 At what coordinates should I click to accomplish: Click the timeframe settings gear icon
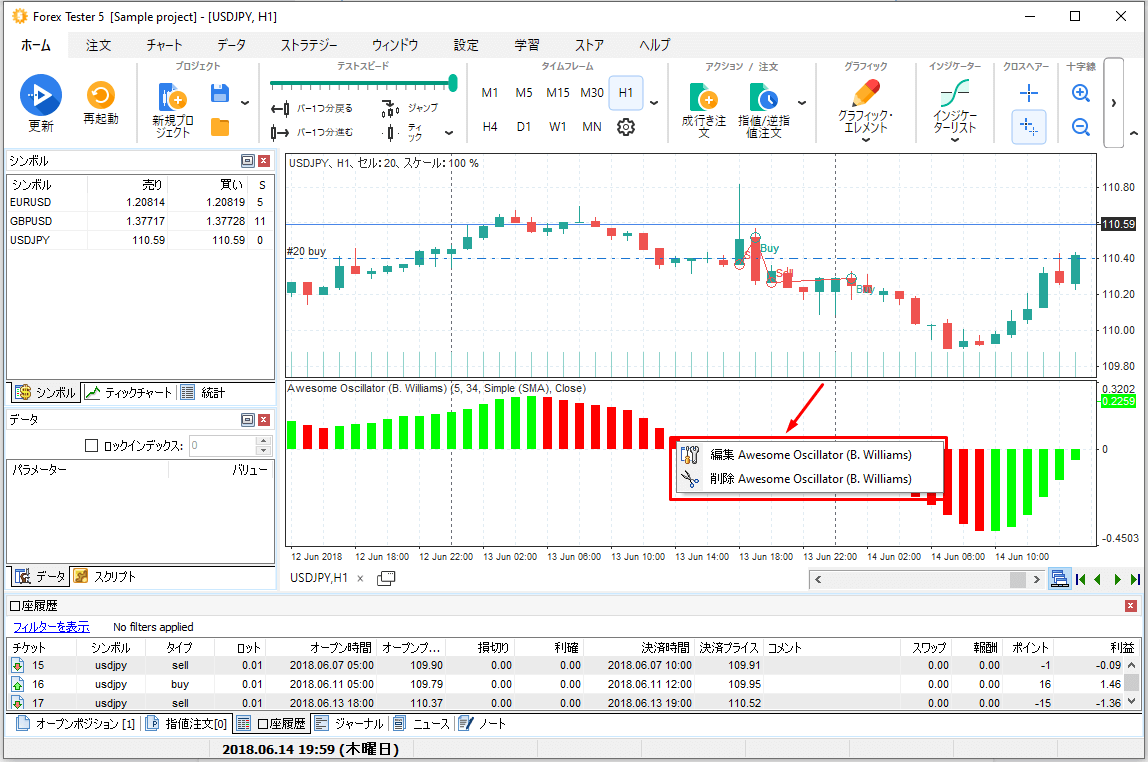coord(626,127)
